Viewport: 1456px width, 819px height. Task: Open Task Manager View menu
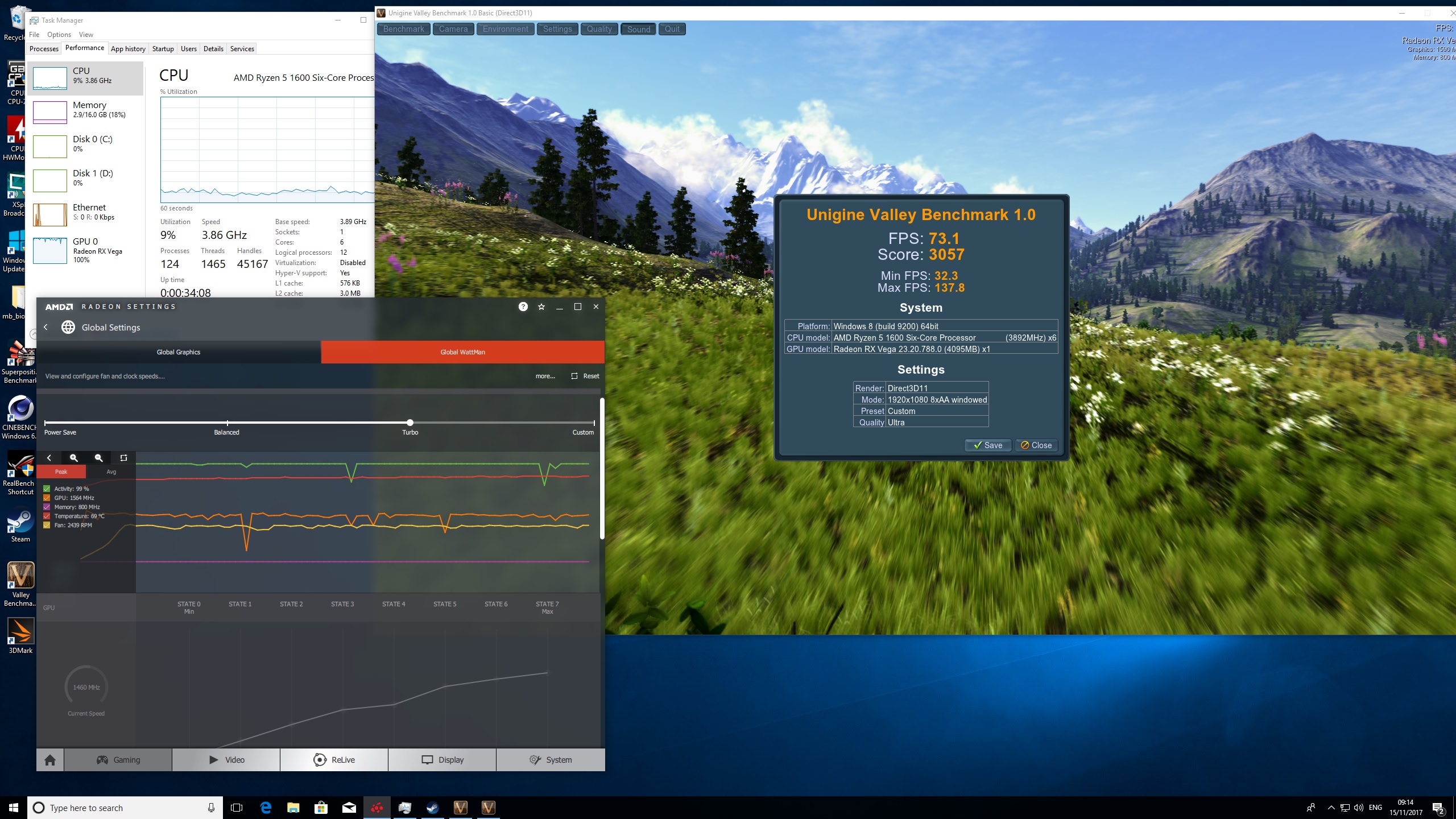coord(86,35)
